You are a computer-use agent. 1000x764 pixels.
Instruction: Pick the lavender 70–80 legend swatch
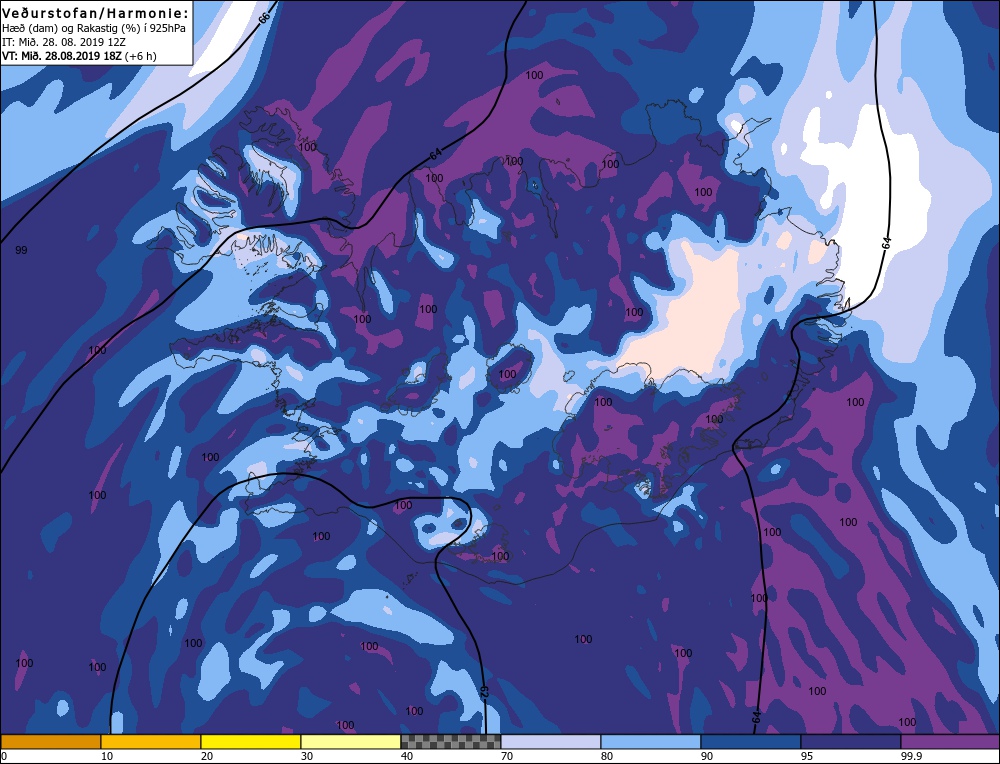click(x=551, y=741)
